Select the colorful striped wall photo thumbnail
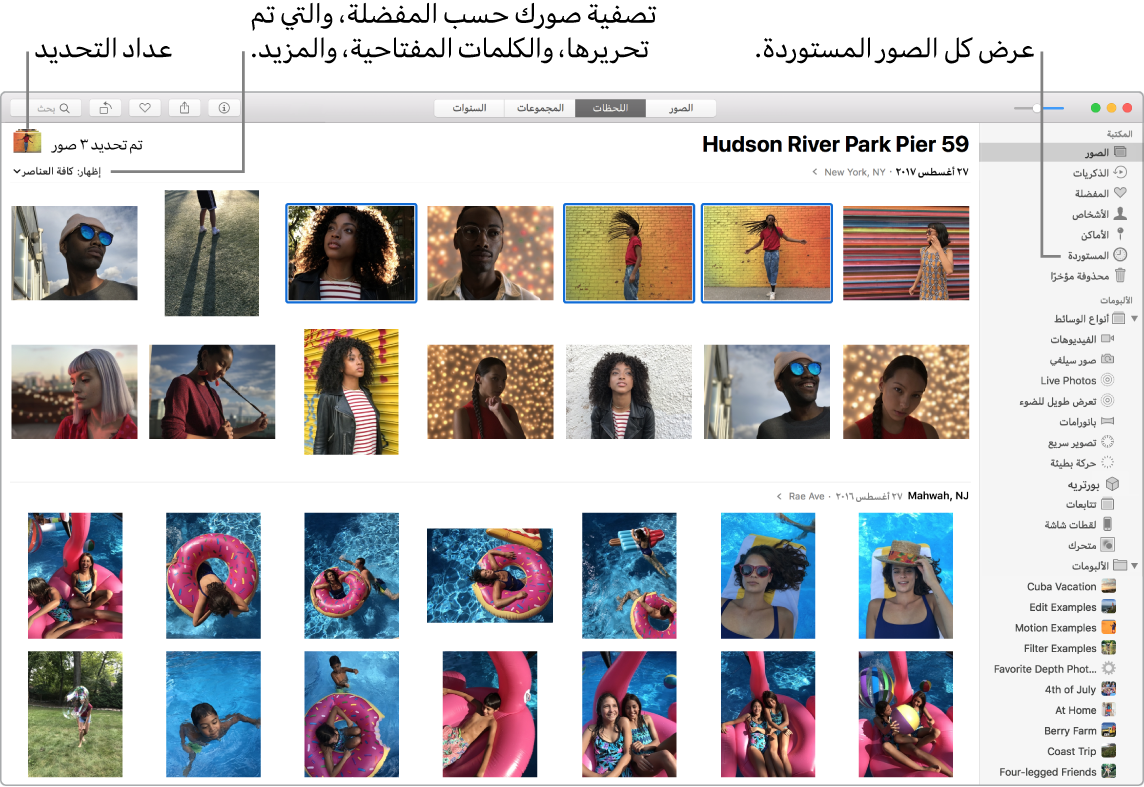Viewport: 1144px width, 787px height. (x=906, y=253)
